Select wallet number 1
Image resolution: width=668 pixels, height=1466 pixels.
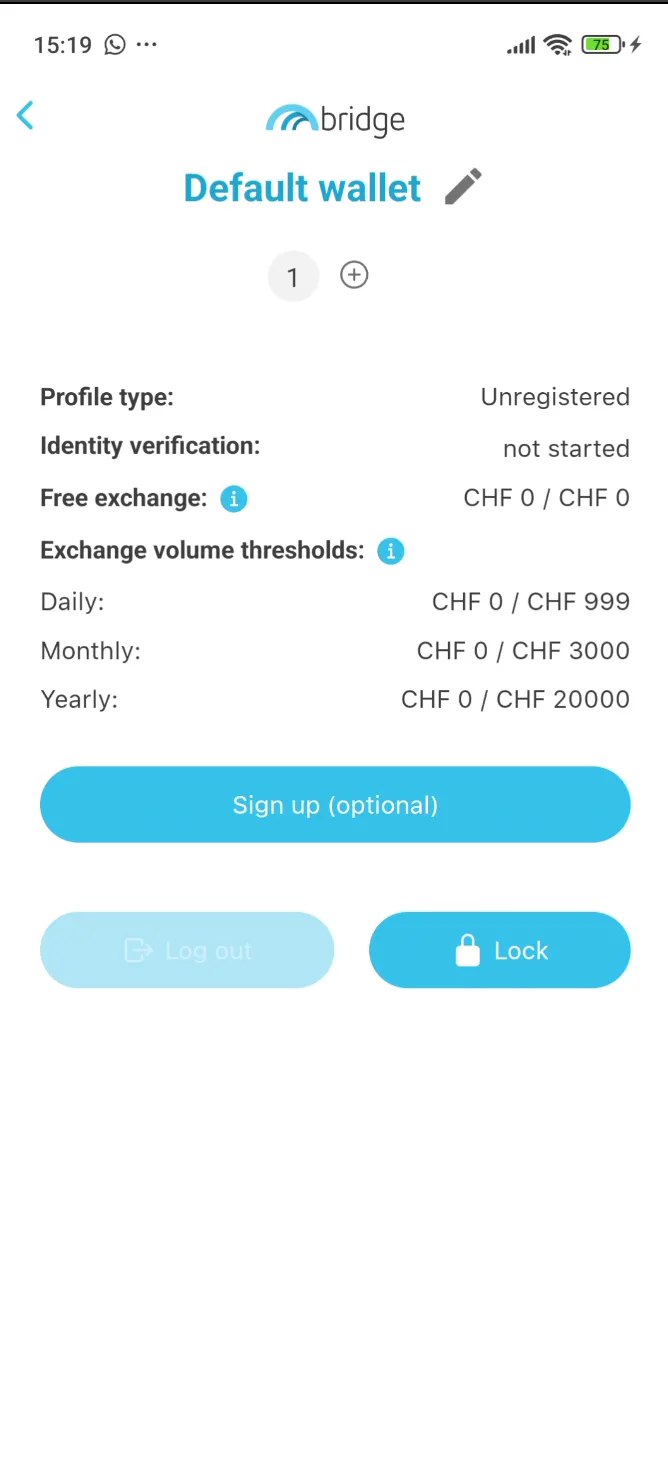pos(293,276)
